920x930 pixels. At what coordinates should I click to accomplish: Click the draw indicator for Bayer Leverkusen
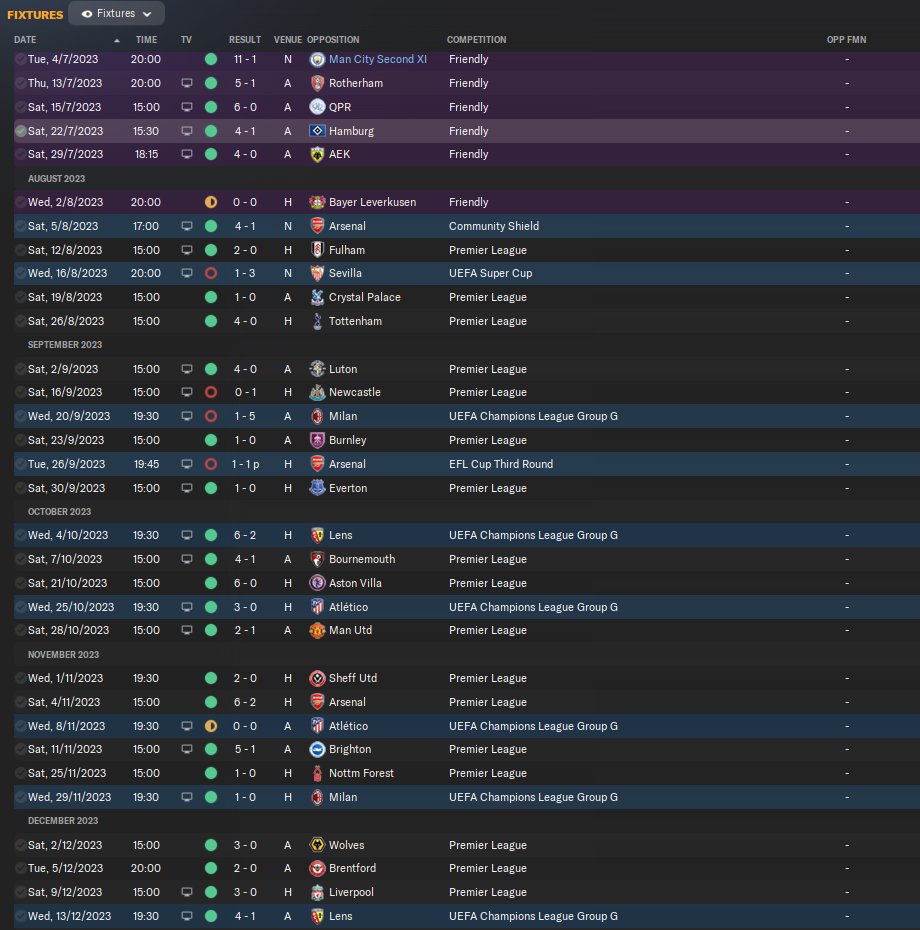(x=211, y=202)
